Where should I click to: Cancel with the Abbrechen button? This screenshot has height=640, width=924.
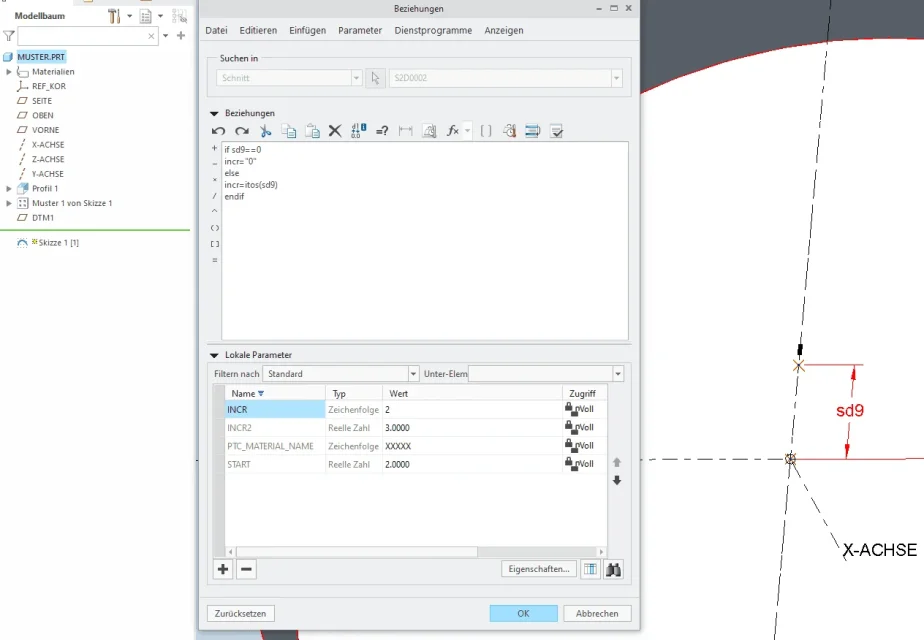[x=597, y=613]
